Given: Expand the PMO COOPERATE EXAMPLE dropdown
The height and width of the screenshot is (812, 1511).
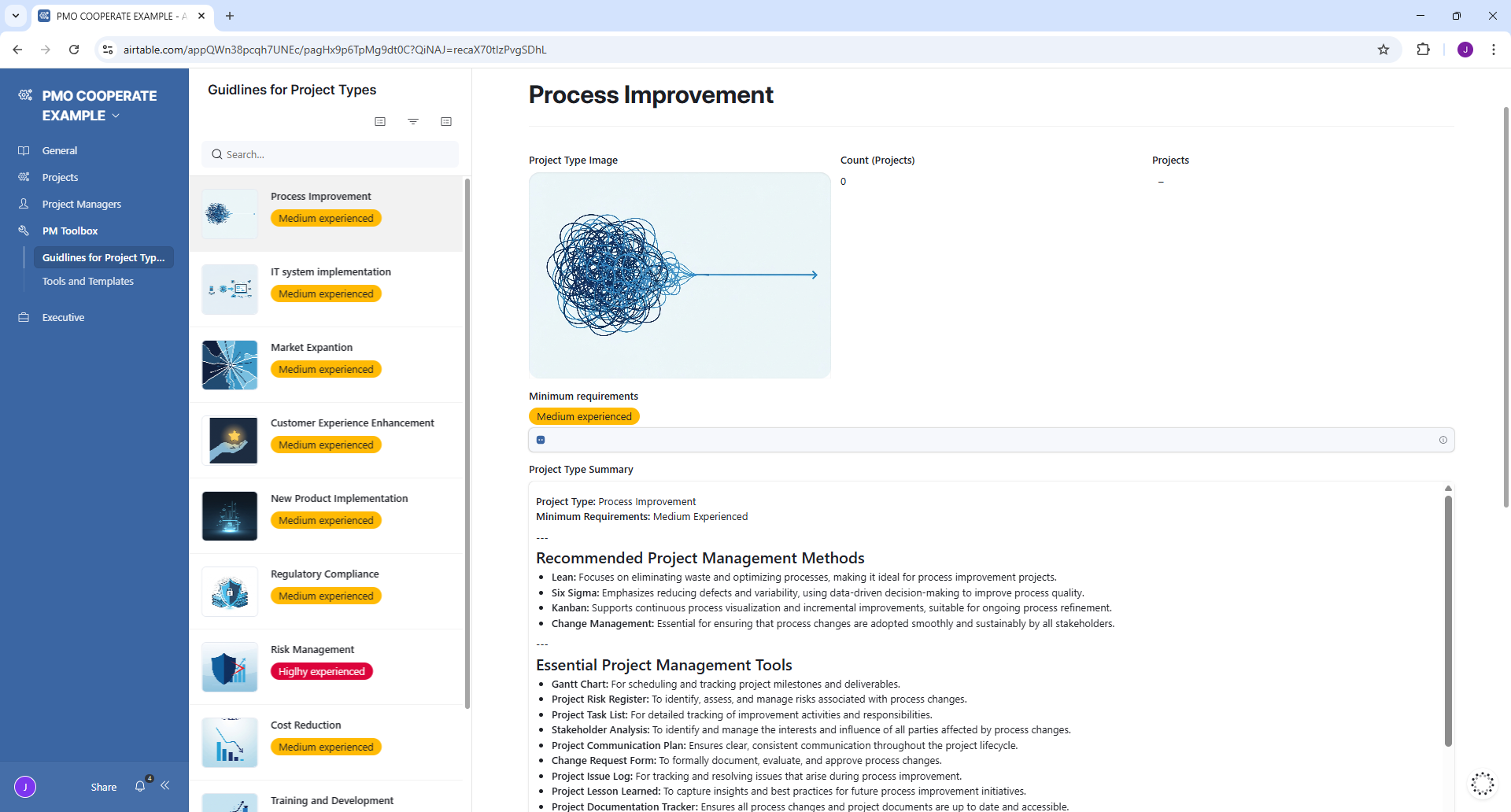Looking at the screenshot, I should click(116, 116).
